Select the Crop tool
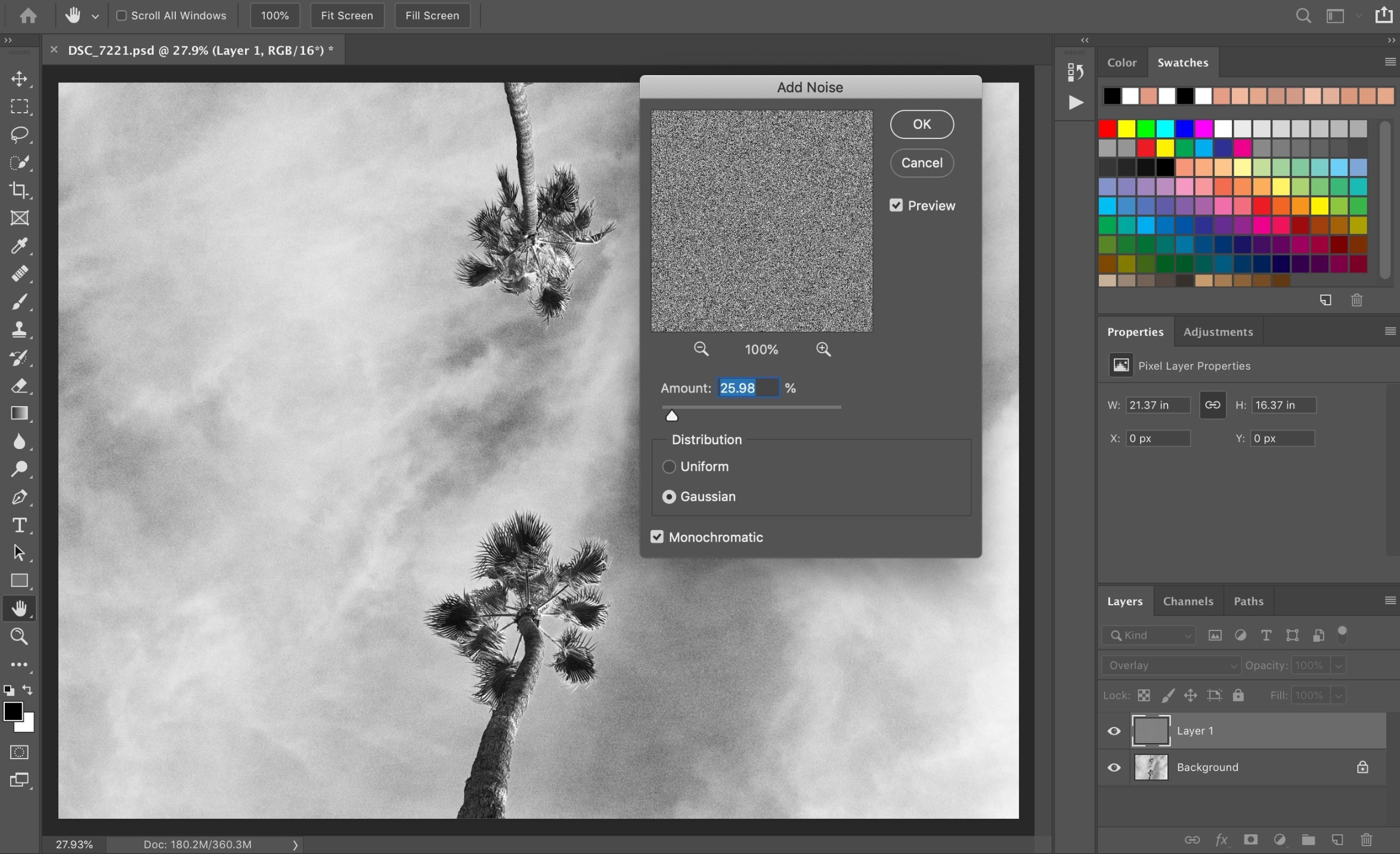Viewport: 1400px width, 854px height. pos(20,190)
